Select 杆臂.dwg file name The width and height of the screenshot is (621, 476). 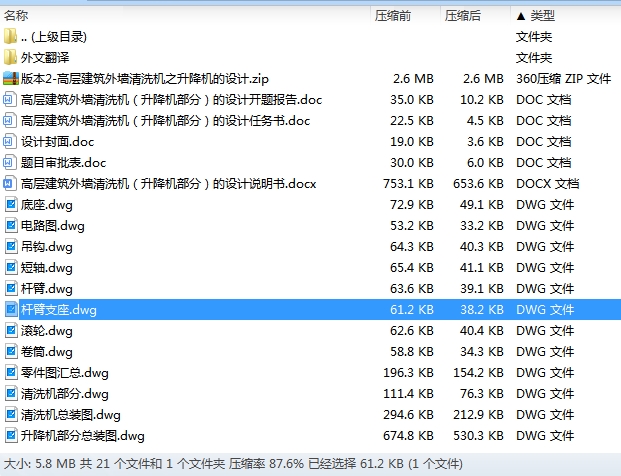point(47,288)
